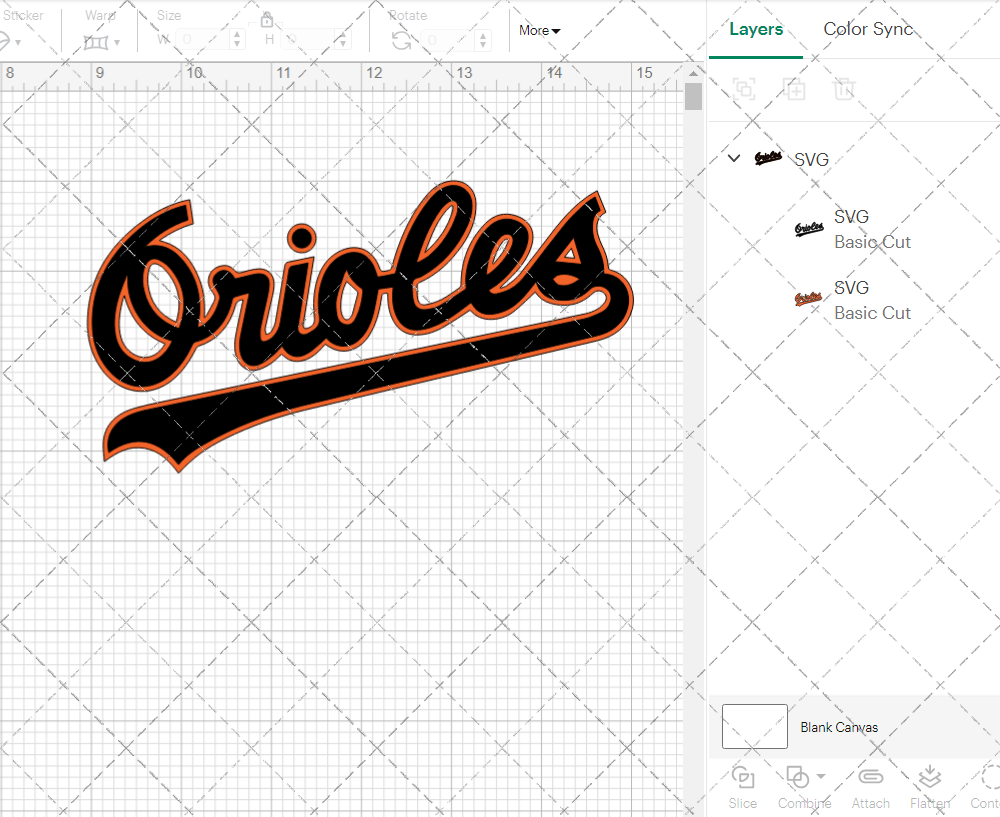This screenshot has width=1000, height=817.
Task: Collapse the SVG group in Layers
Action: click(x=734, y=158)
